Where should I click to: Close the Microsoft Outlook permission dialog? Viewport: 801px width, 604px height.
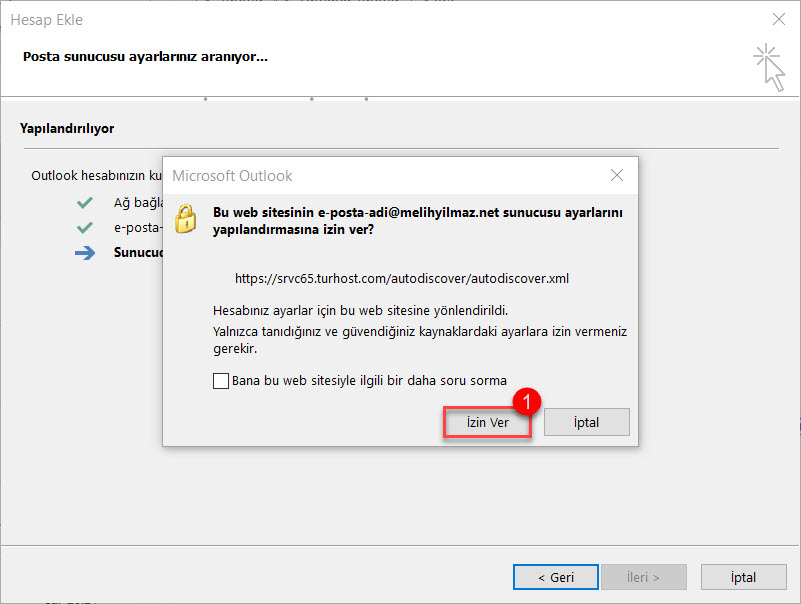(x=617, y=176)
